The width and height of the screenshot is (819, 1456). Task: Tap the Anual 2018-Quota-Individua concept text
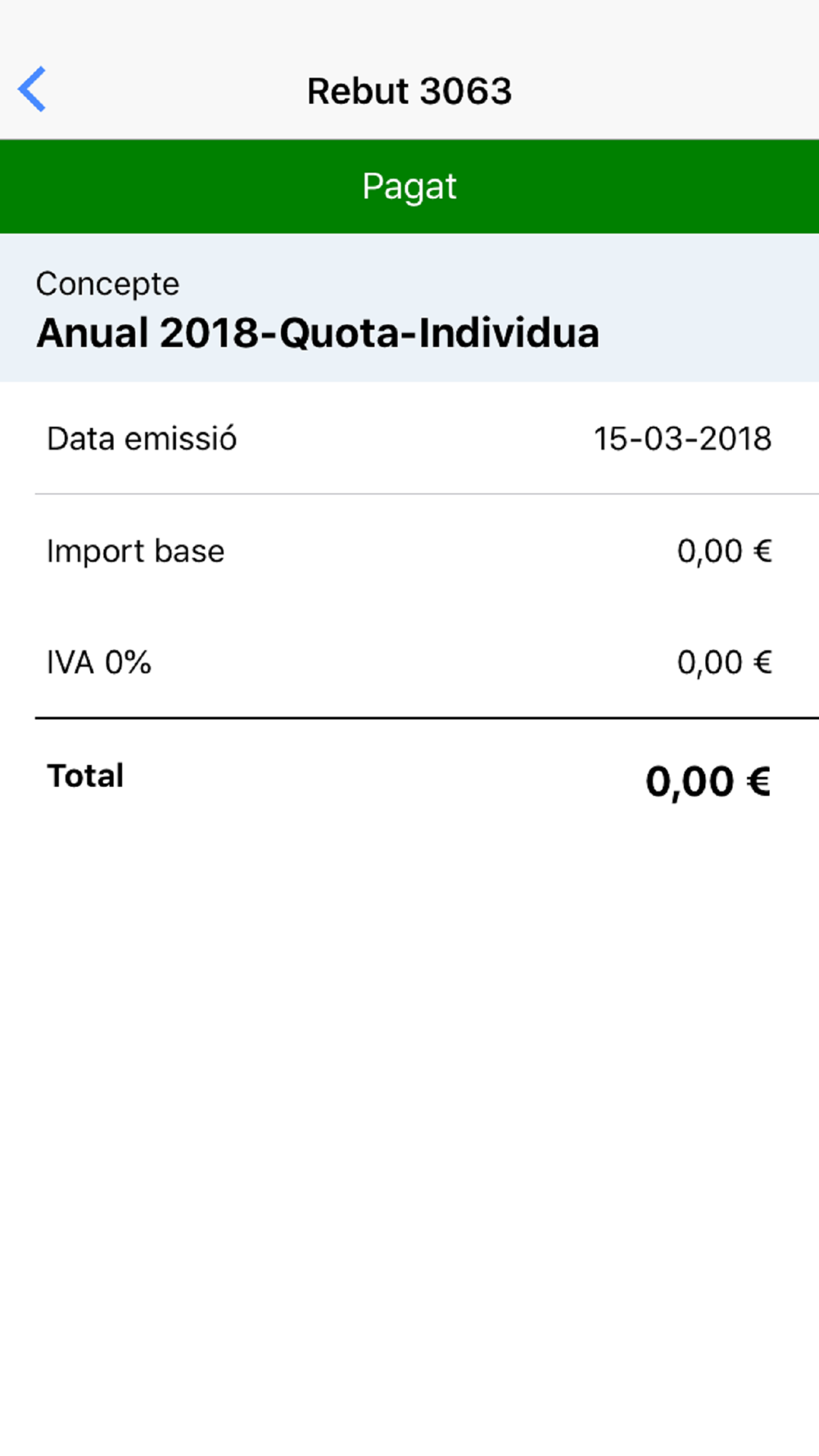(318, 333)
